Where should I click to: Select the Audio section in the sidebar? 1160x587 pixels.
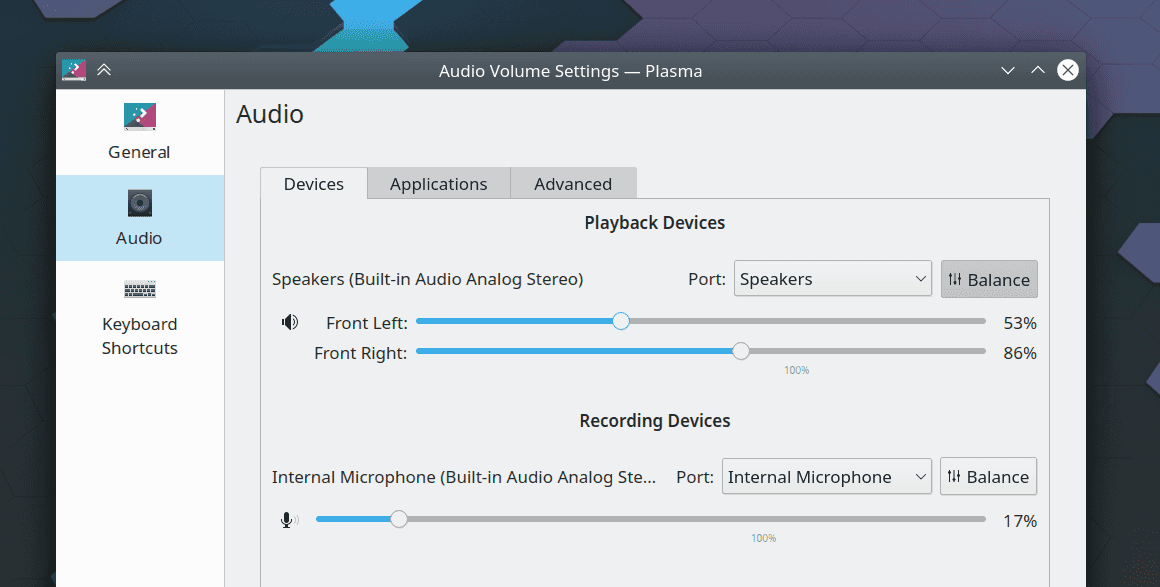pyautogui.click(x=139, y=218)
